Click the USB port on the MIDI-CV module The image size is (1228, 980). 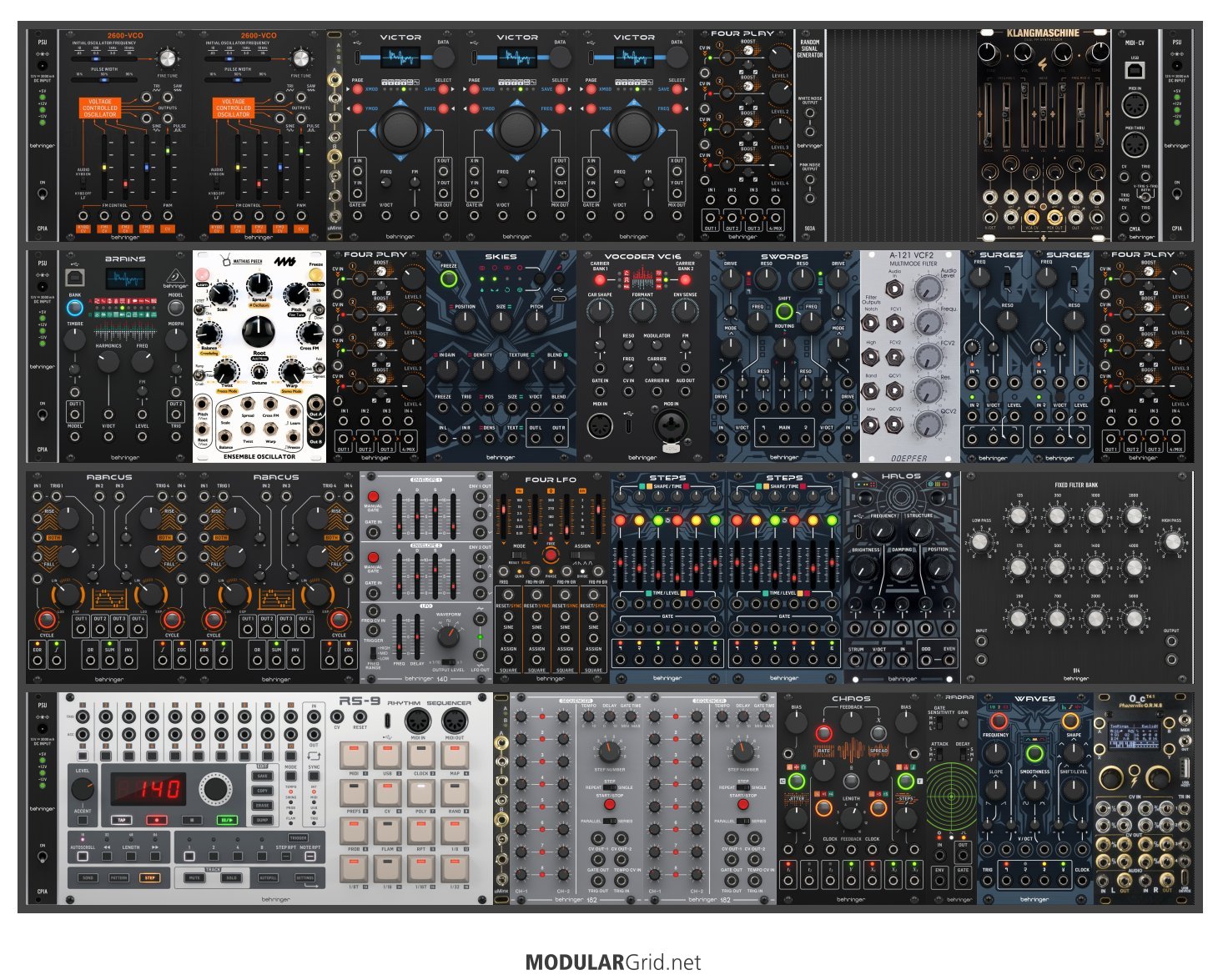click(x=1134, y=71)
